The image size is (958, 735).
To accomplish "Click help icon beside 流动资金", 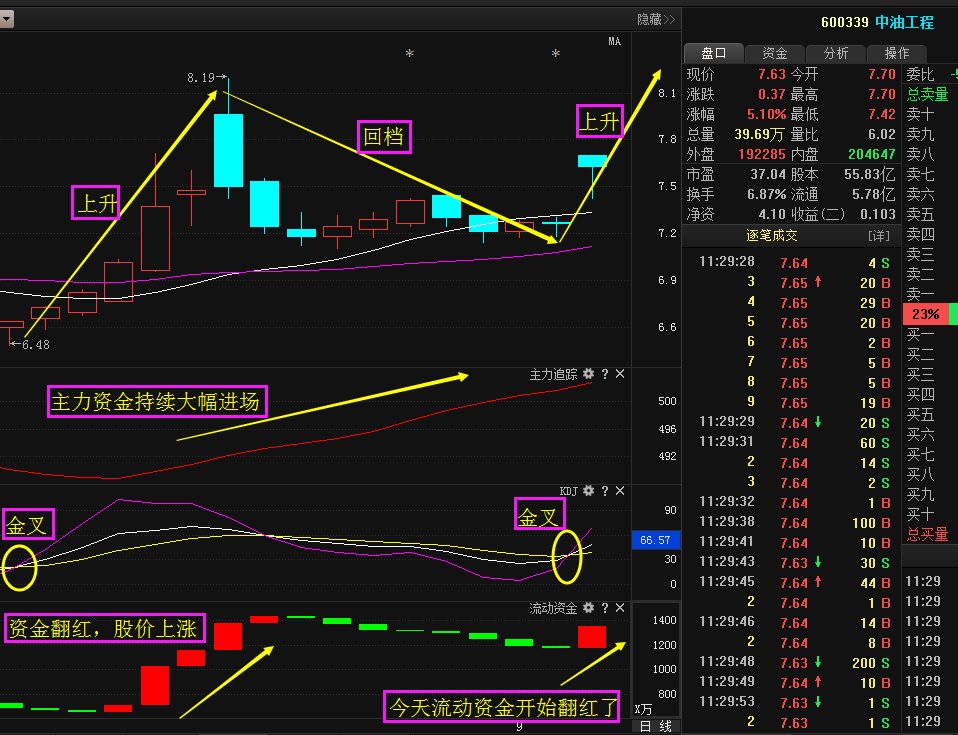I will click(x=604, y=608).
